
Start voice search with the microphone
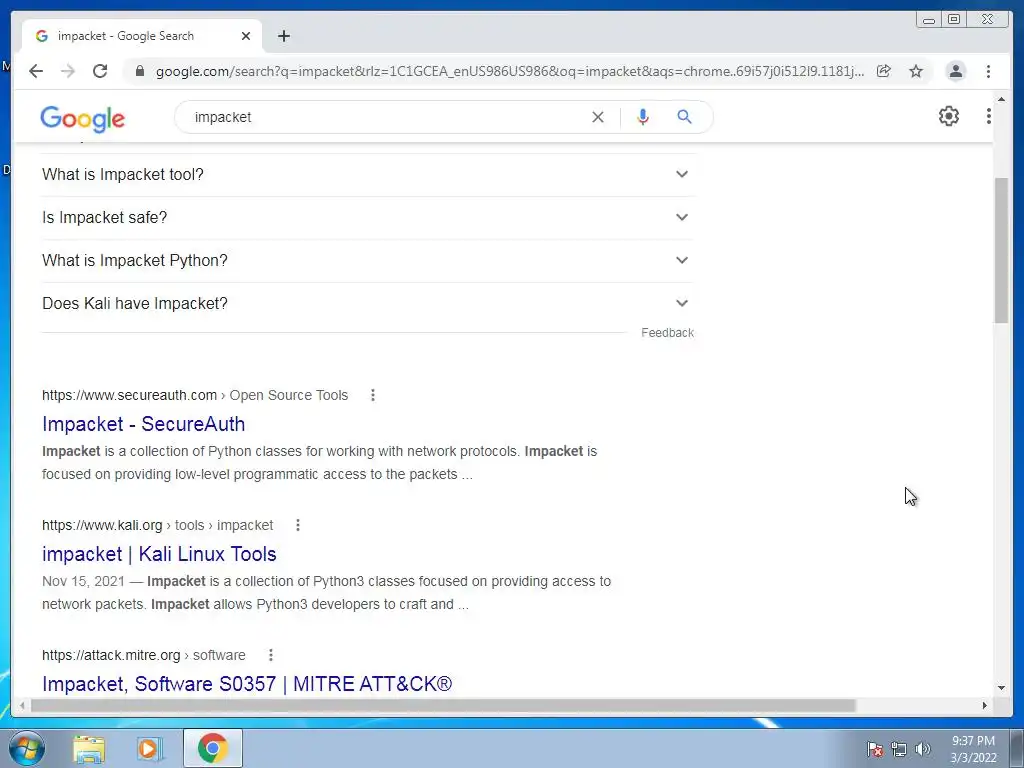tap(643, 117)
